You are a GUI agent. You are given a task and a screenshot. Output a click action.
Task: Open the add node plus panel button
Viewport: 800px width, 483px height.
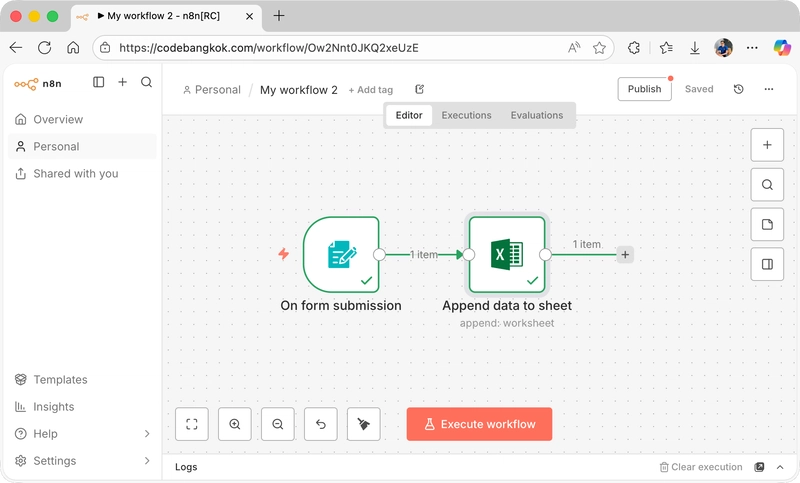click(767, 144)
